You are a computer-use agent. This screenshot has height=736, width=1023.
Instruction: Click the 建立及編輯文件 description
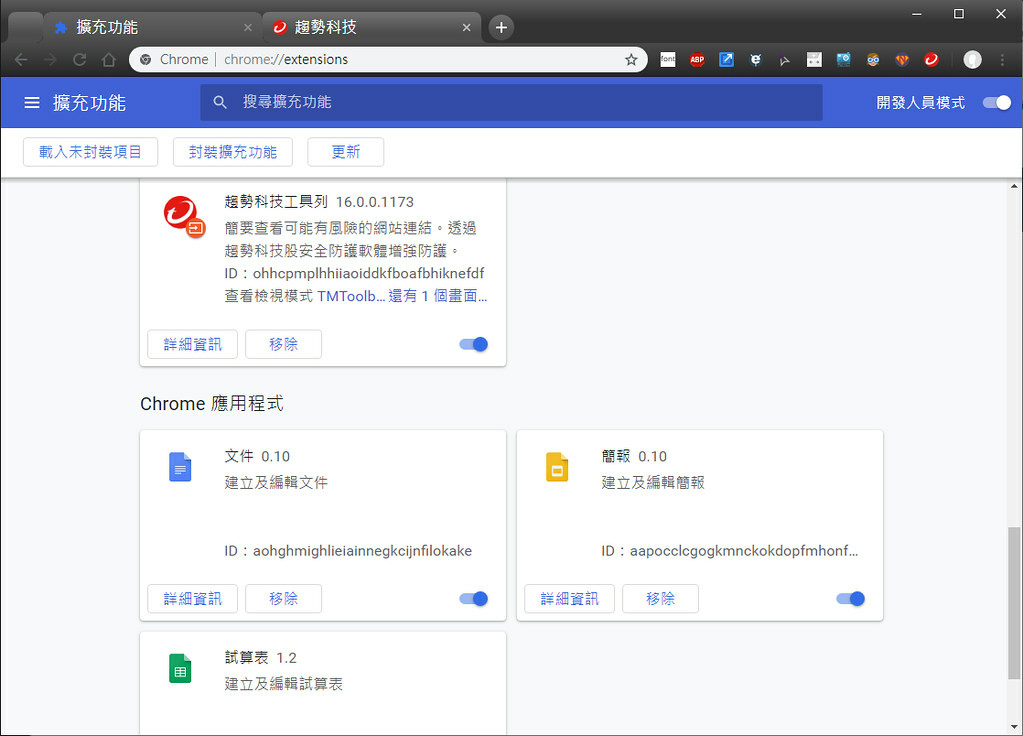(276, 482)
